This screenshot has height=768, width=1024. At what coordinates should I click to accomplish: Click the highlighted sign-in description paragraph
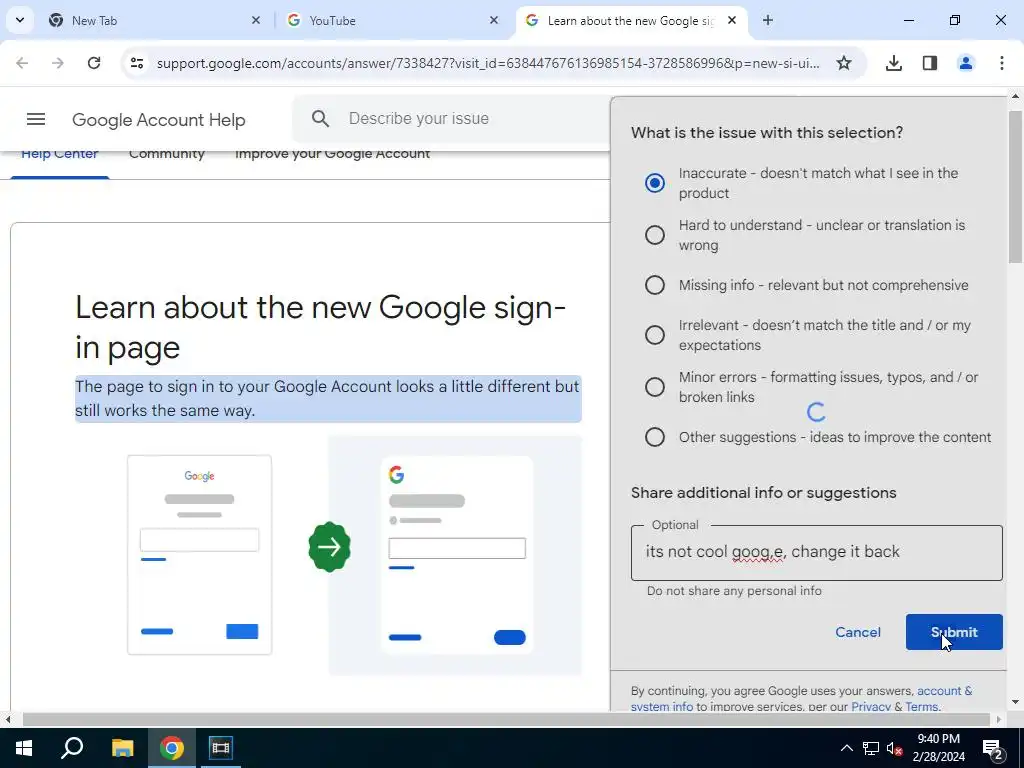coord(328,398)
